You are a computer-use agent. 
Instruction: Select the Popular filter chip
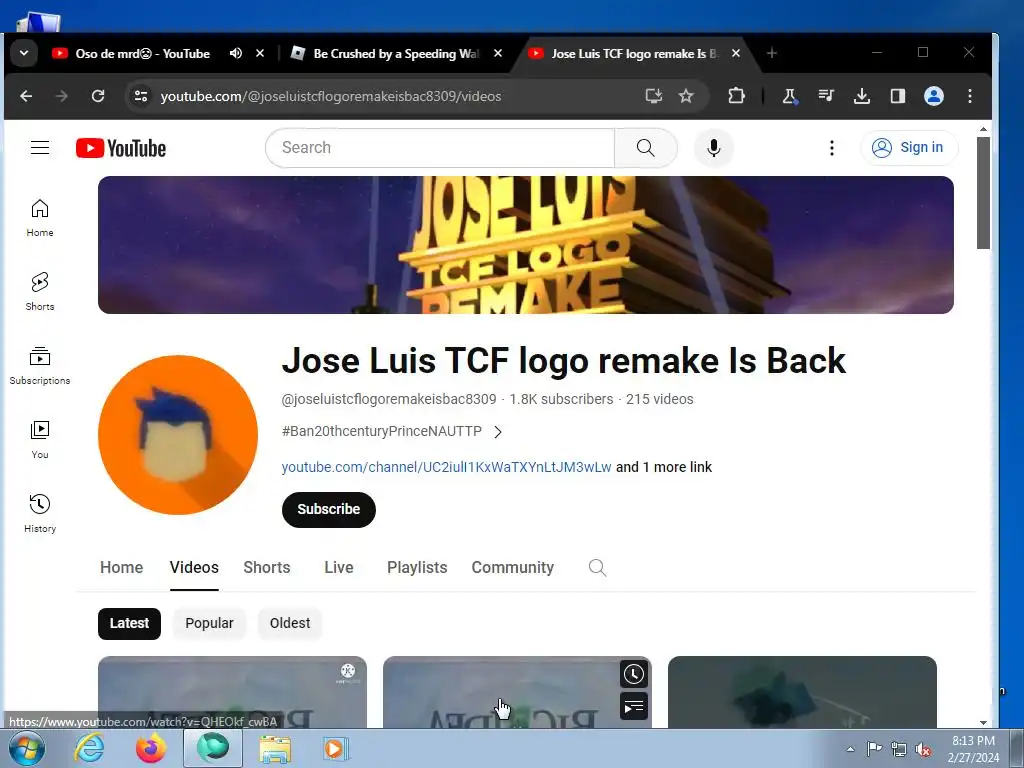(x=209, y=623)
